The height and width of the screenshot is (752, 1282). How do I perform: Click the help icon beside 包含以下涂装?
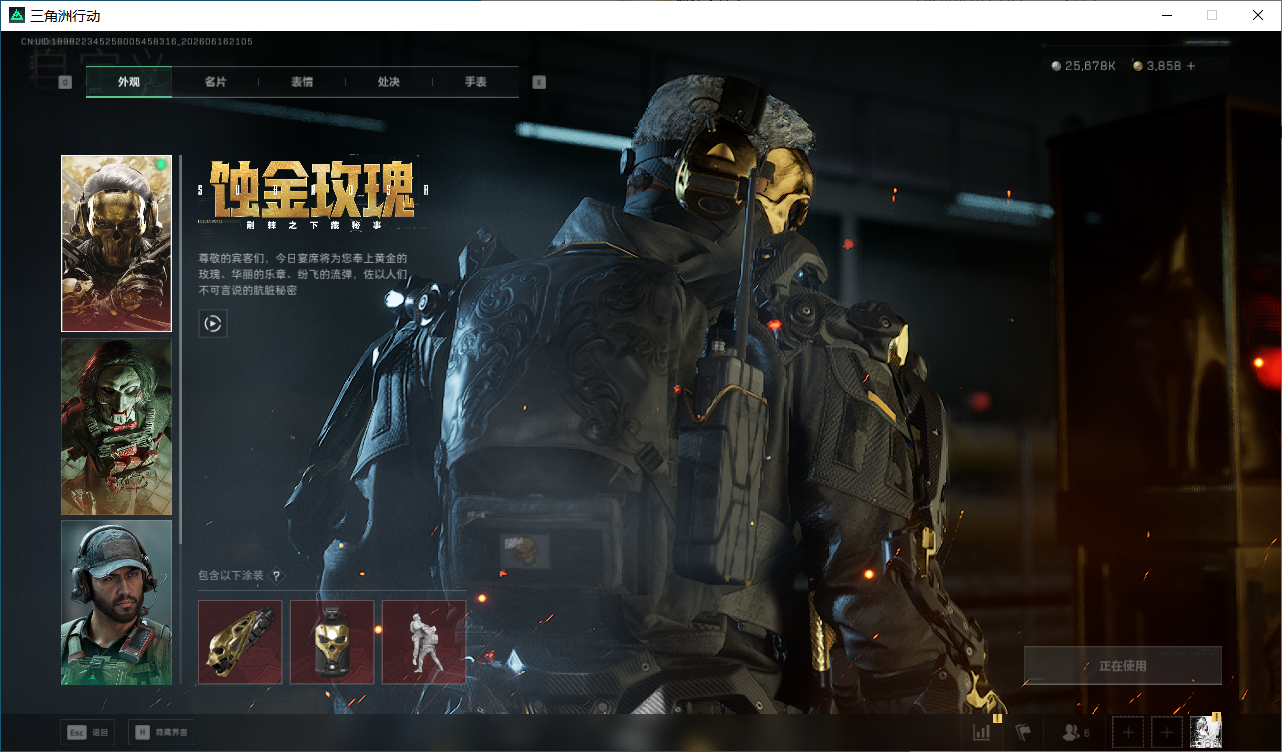click(277, 576)
